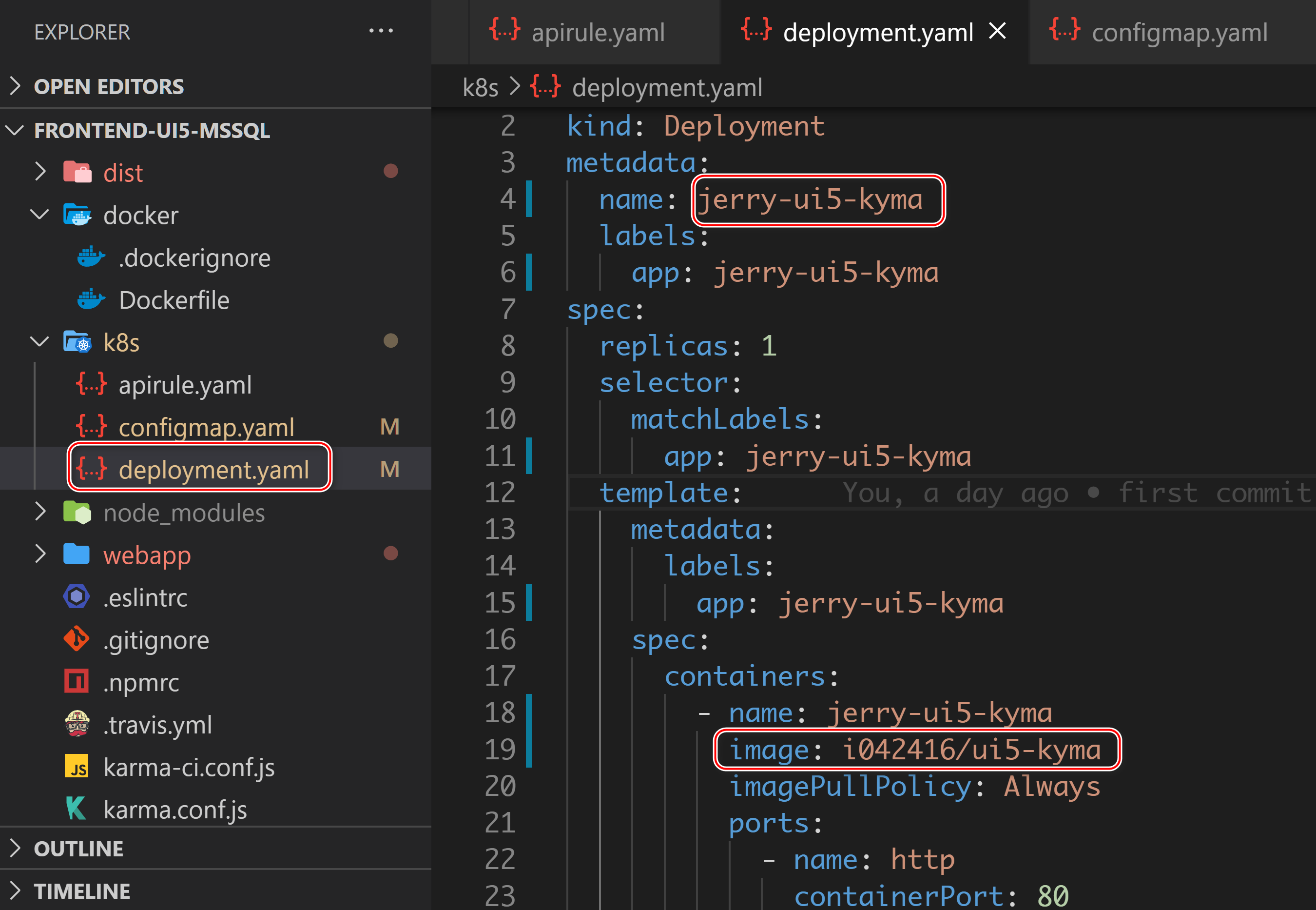Screen dimensions: 1316x910
Task: Click the webapp folder icon
Action: pos(77,554)
